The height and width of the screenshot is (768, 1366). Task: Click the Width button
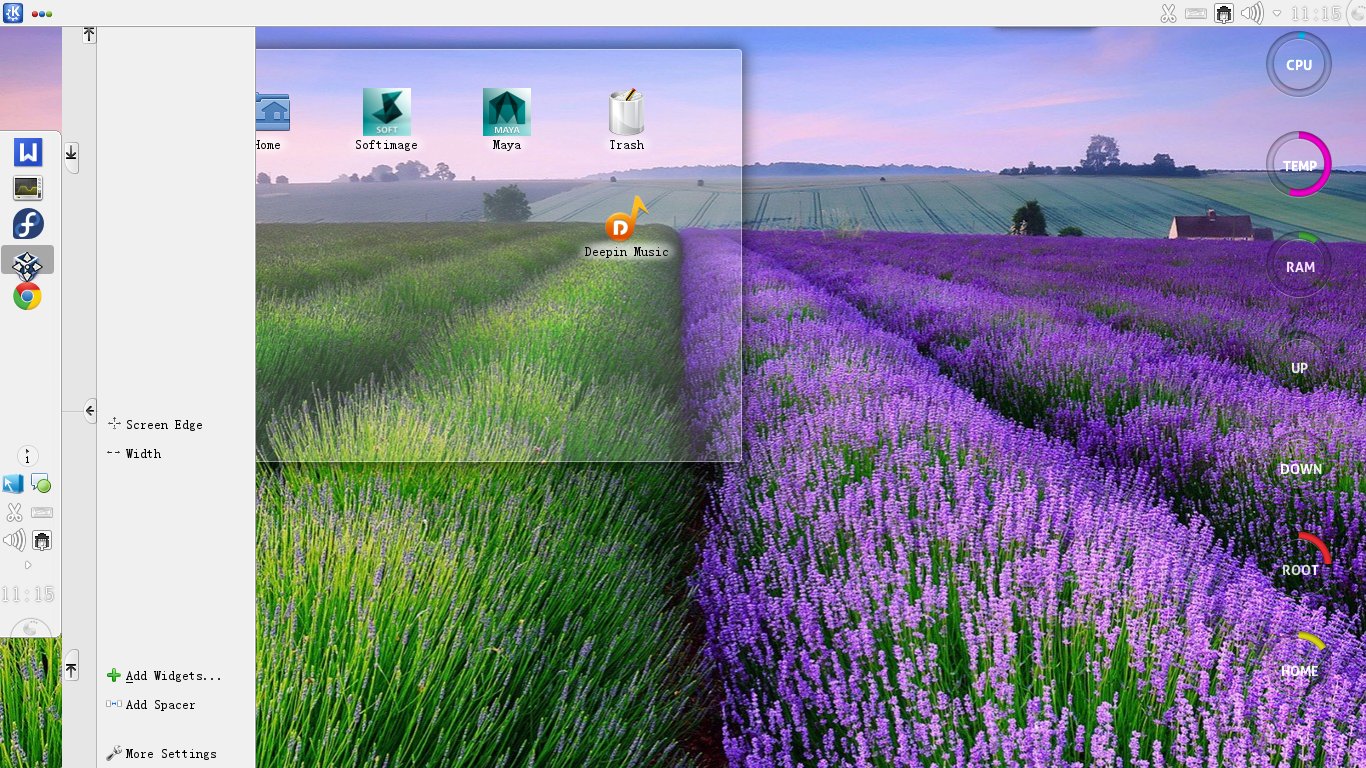134,454
